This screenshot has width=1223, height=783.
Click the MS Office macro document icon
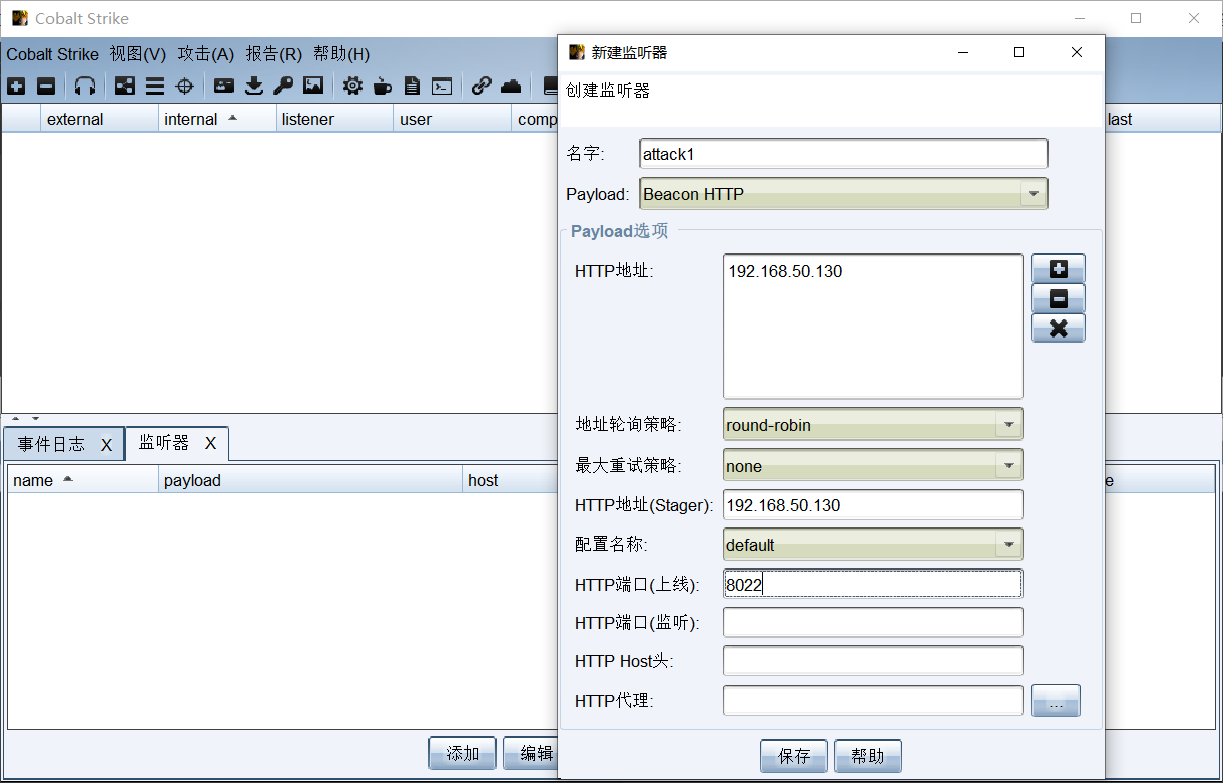[412, 86]
